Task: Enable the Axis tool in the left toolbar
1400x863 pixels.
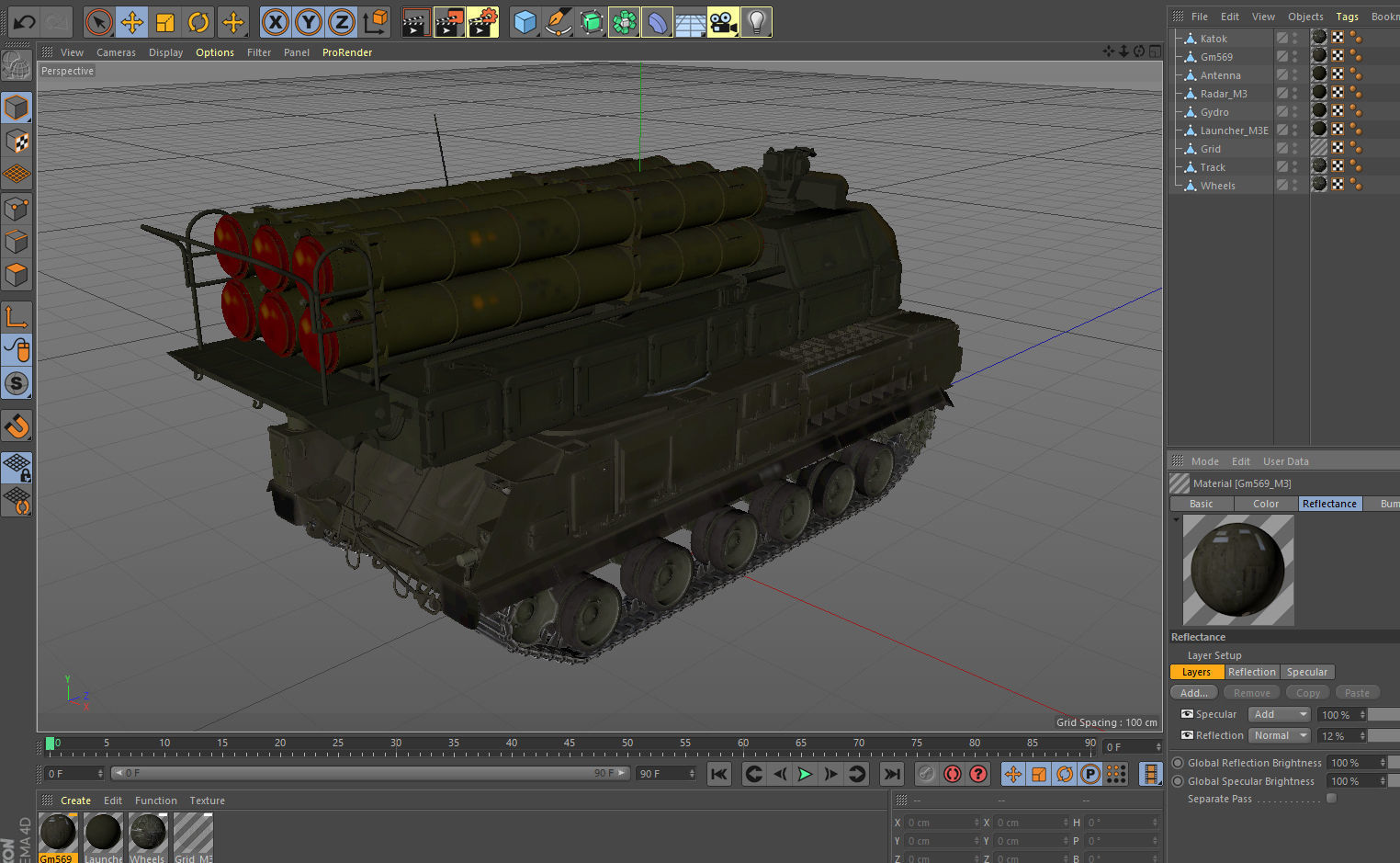Action: click(17, 317)
